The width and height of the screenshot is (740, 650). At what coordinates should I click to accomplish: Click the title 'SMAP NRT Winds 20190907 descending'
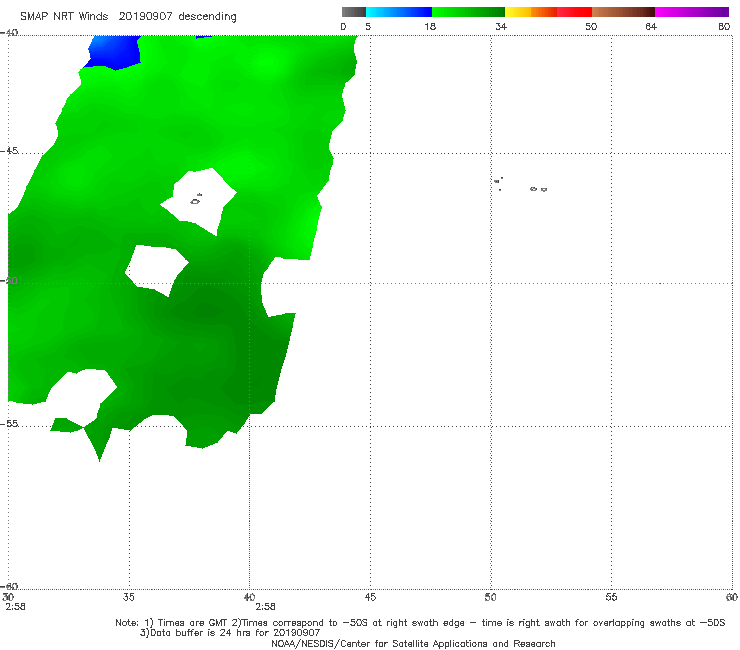128,16
